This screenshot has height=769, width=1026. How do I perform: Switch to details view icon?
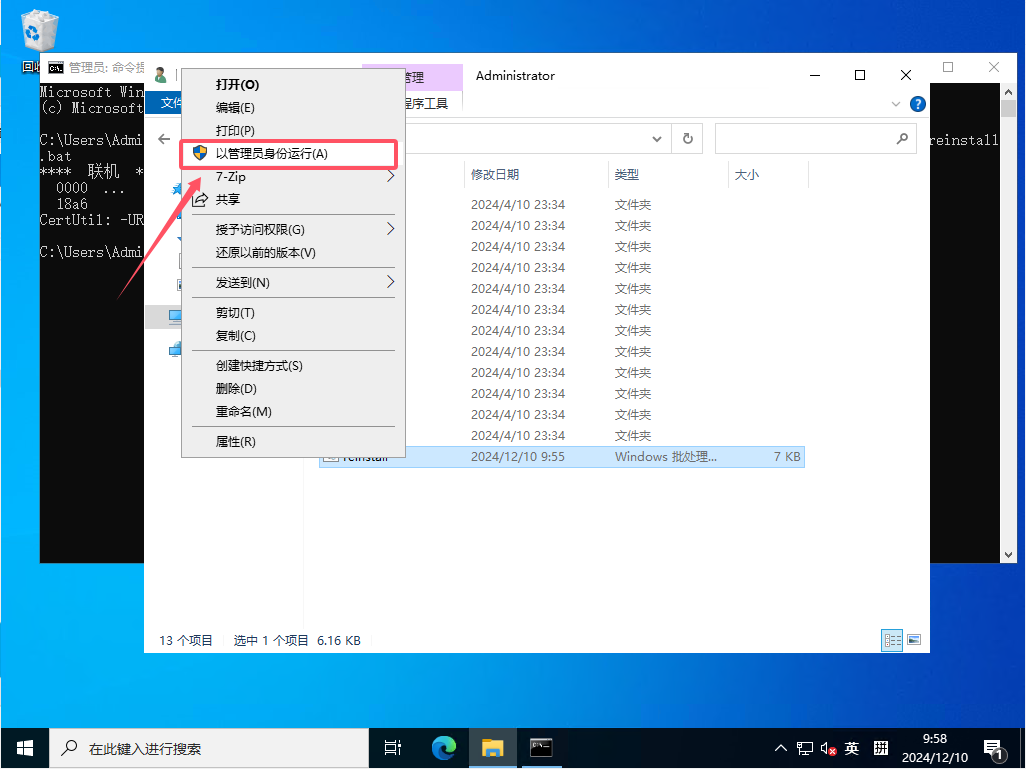pyautogui.click(x=893, y=640)
